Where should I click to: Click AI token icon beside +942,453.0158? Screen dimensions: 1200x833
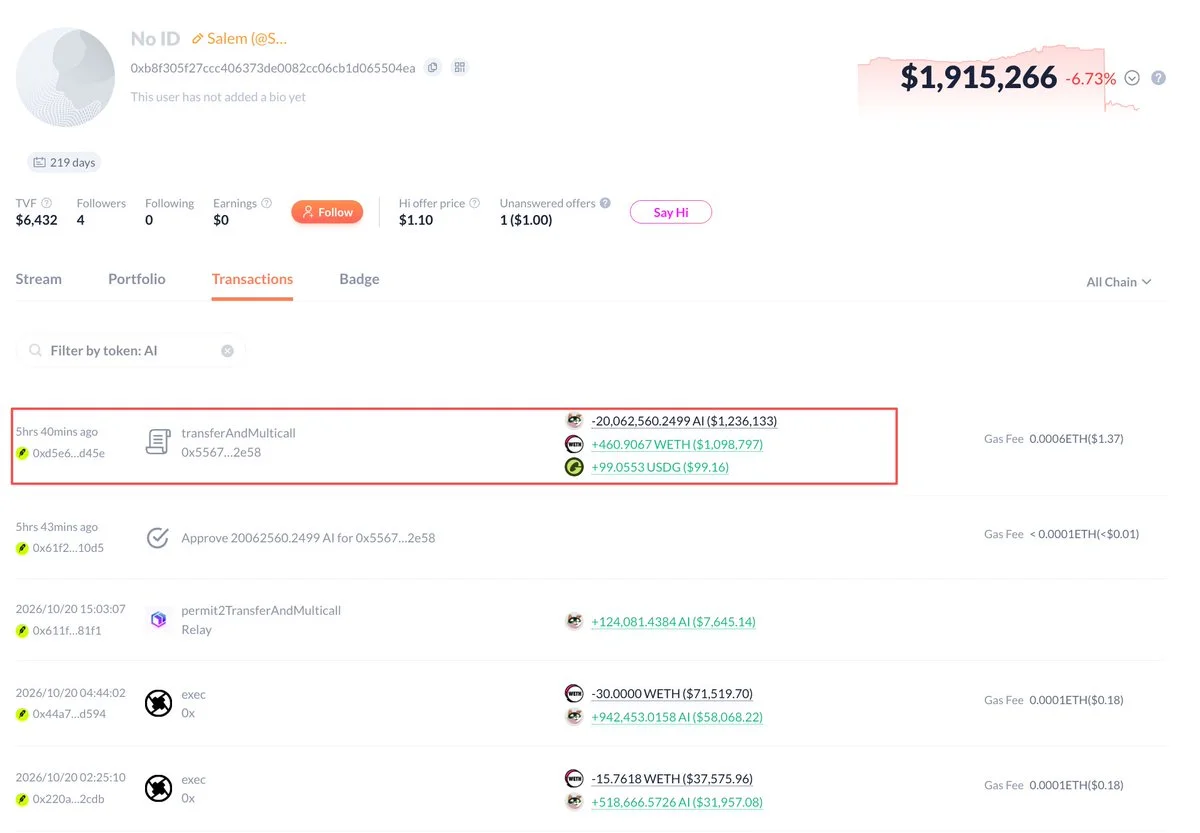point(574,717)
